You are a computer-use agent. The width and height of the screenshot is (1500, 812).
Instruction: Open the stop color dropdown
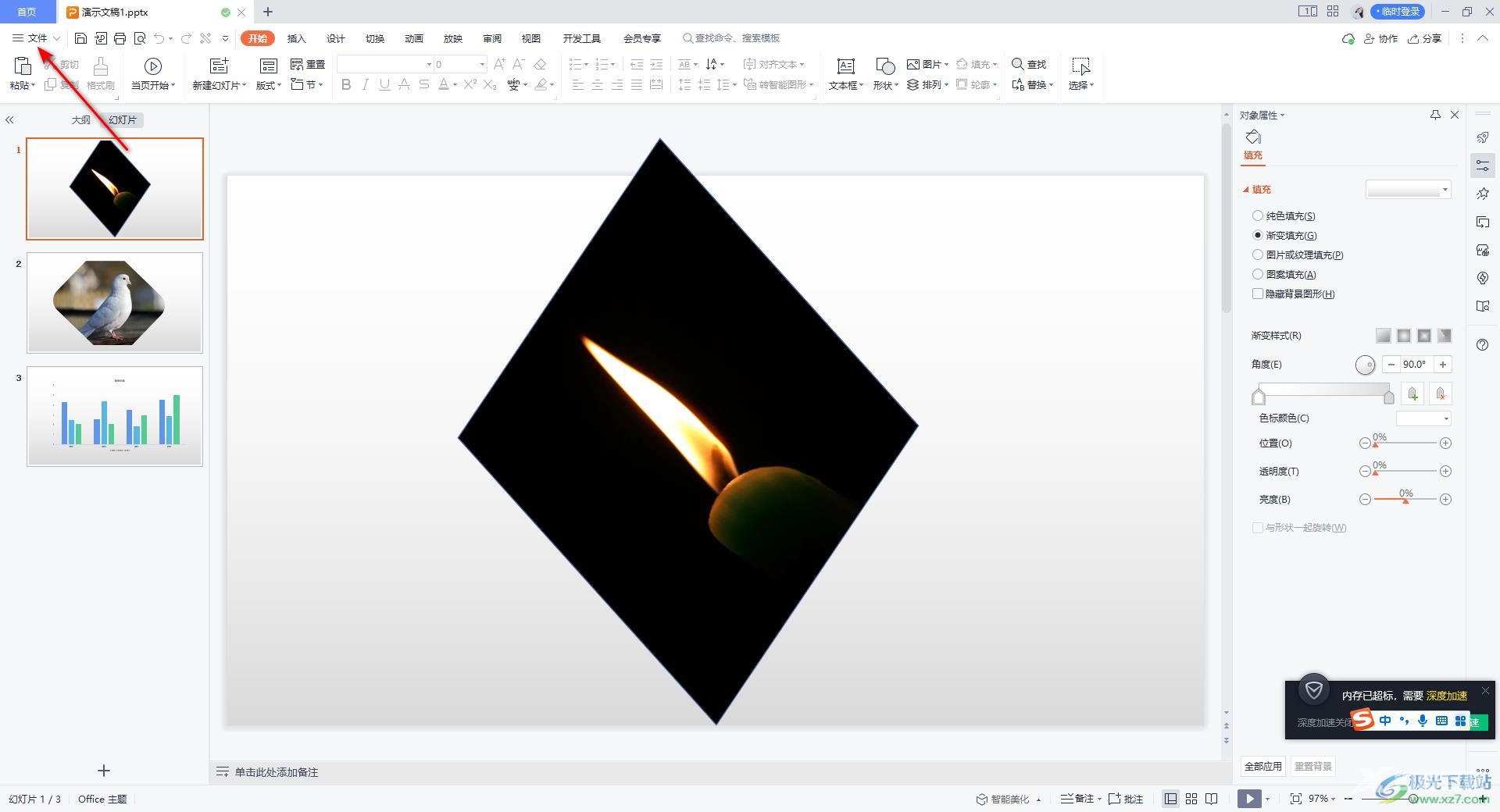1423,418
